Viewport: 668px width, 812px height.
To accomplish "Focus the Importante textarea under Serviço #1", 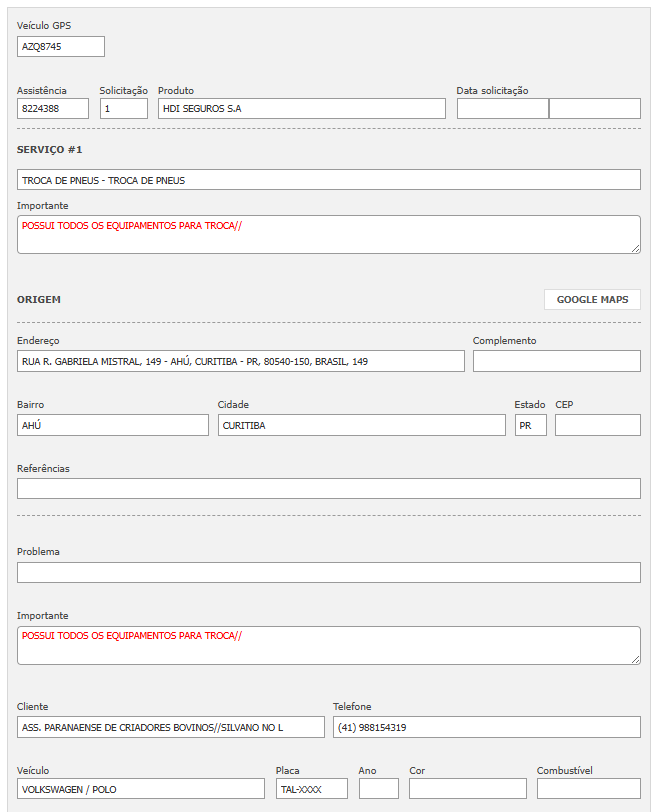I will pos(328,234).
